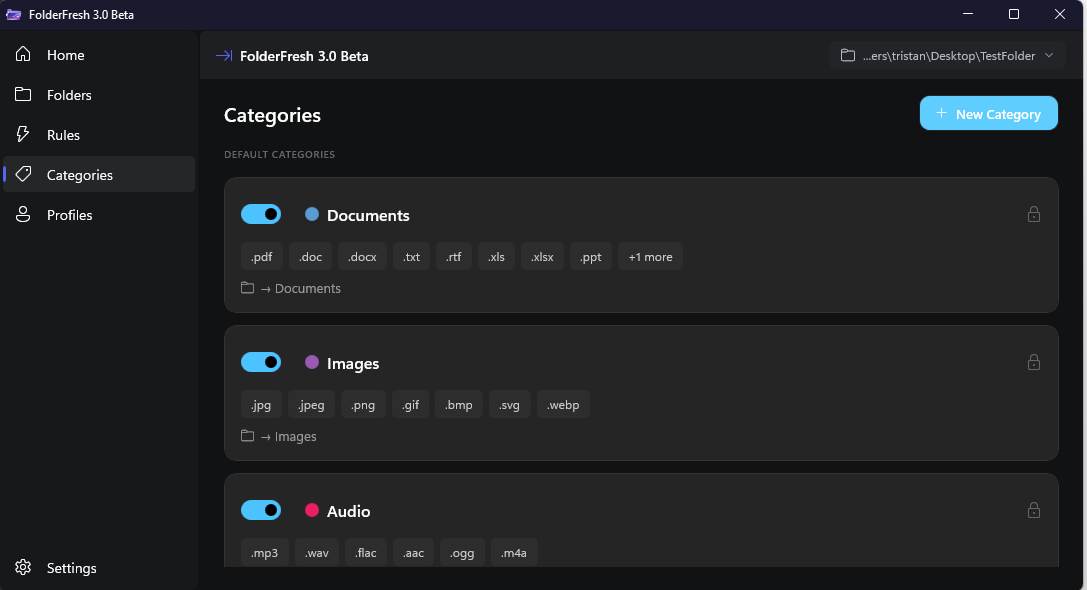The image size is (1087, 590).
Task: Turn off the Audio category switch
Action: pyautogui.click(x=261, y=510)
